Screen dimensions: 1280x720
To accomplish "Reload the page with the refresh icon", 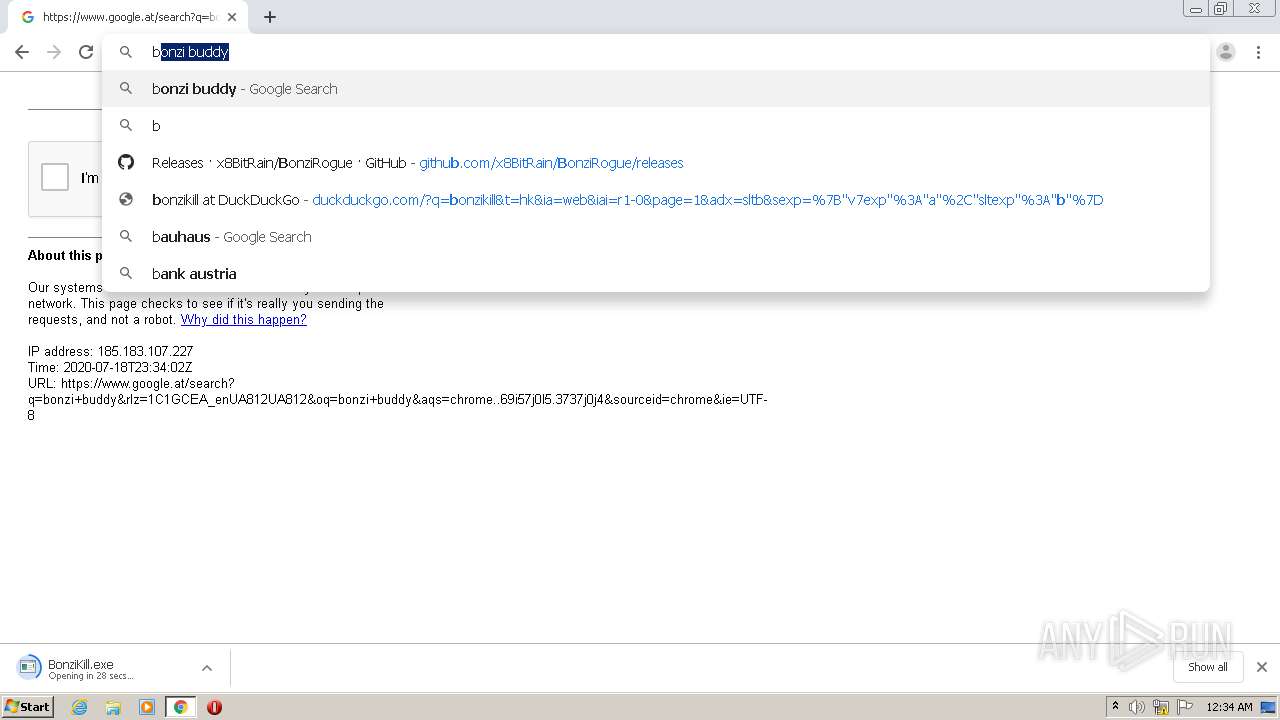I will click(x=86, y=52).
